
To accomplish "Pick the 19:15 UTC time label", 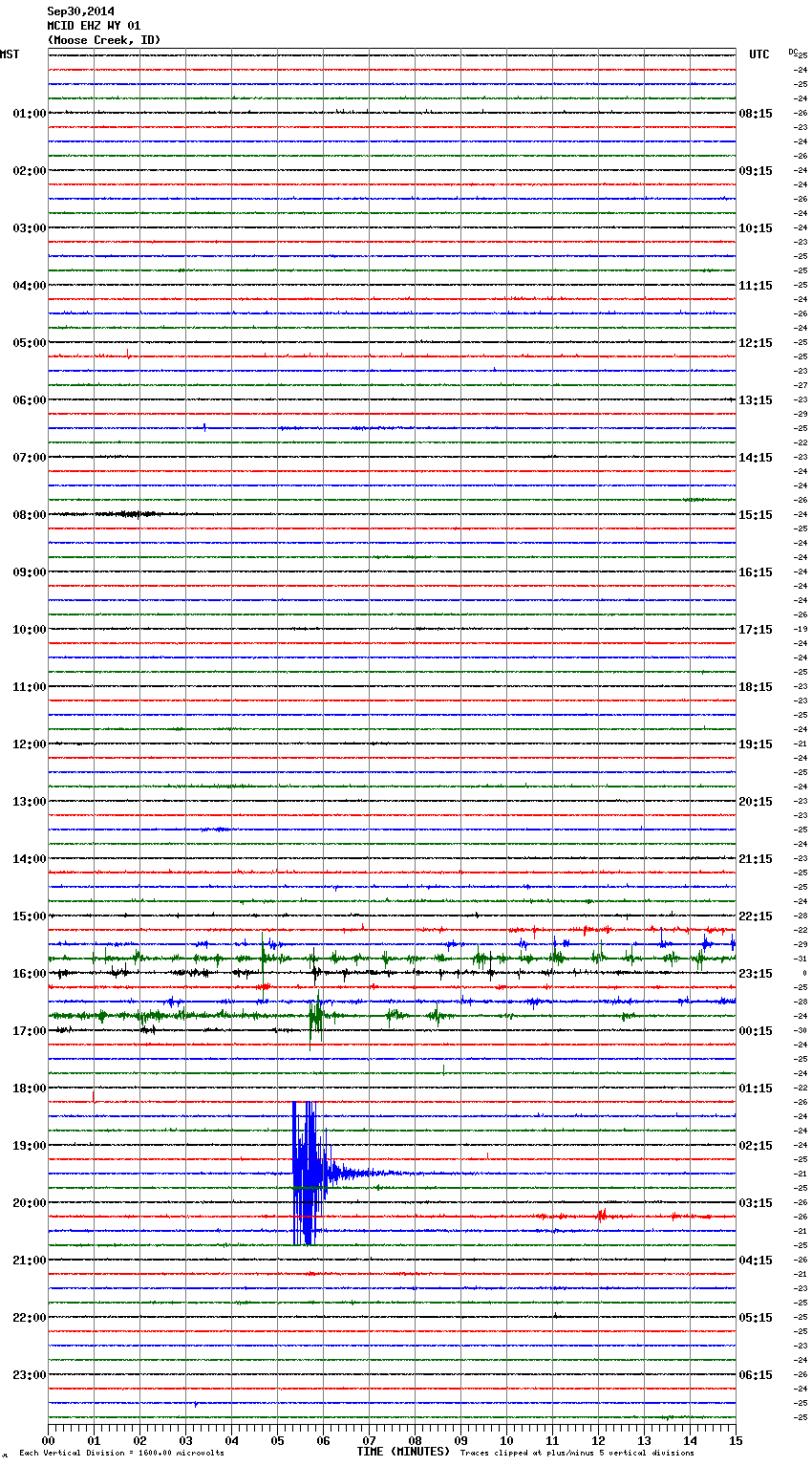I will click(x=756, y=744).
